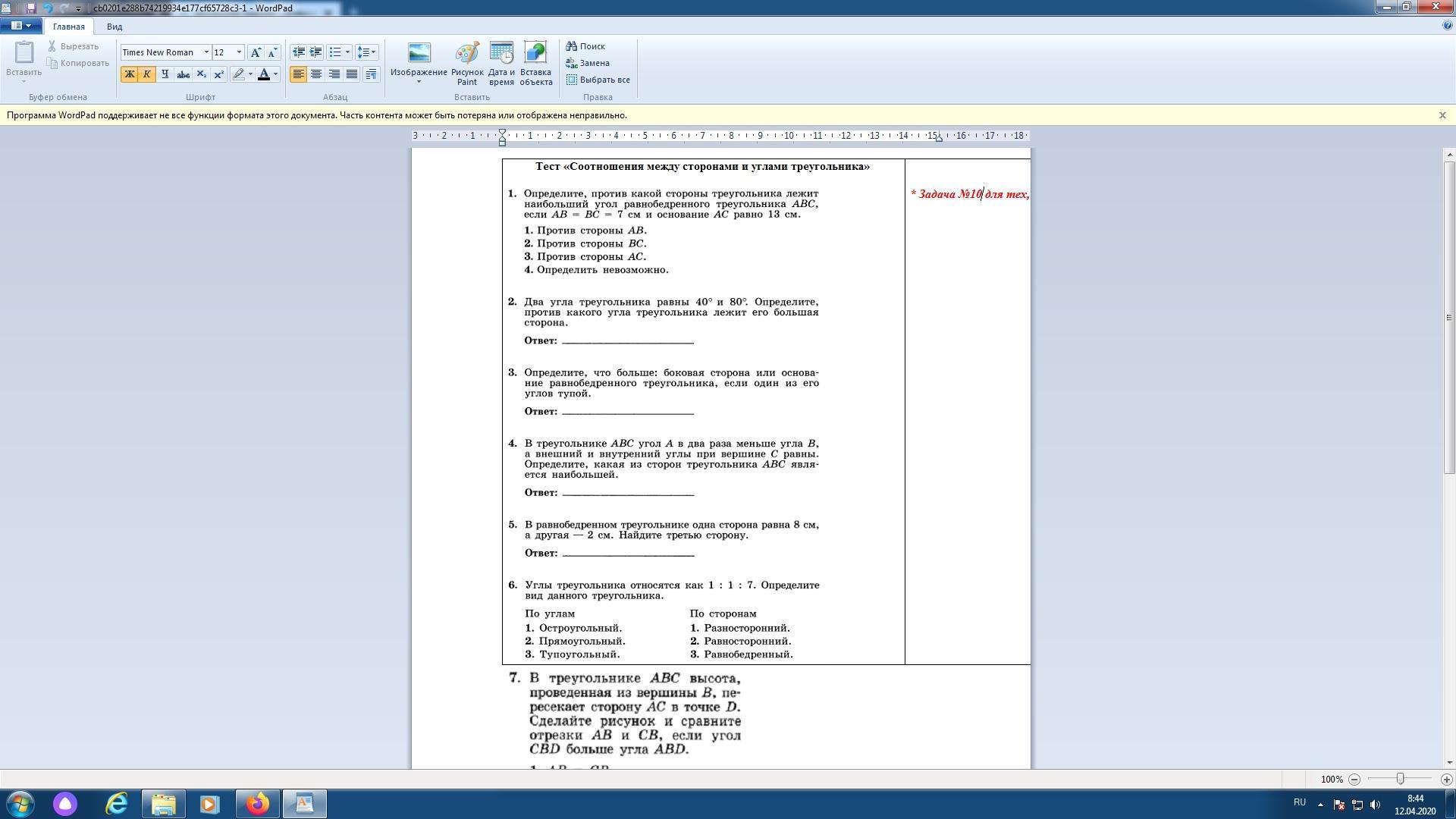Viewport: 1456px width, 819px height.
Task: Open paragraph settings dialog icon
Action: pyautogui.click(x=371, y=74)
